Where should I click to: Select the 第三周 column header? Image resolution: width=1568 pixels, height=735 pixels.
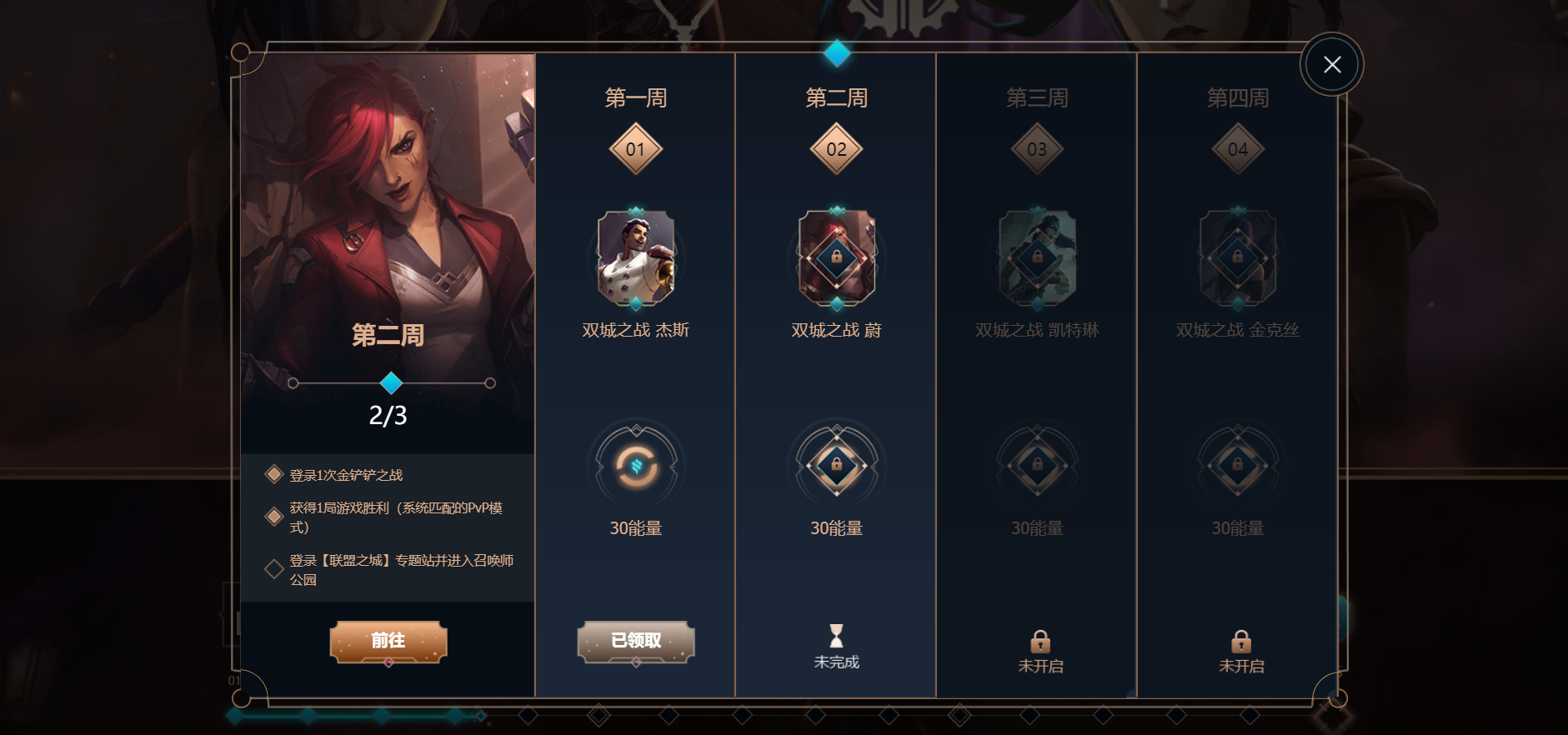[x=1037, y=98]
